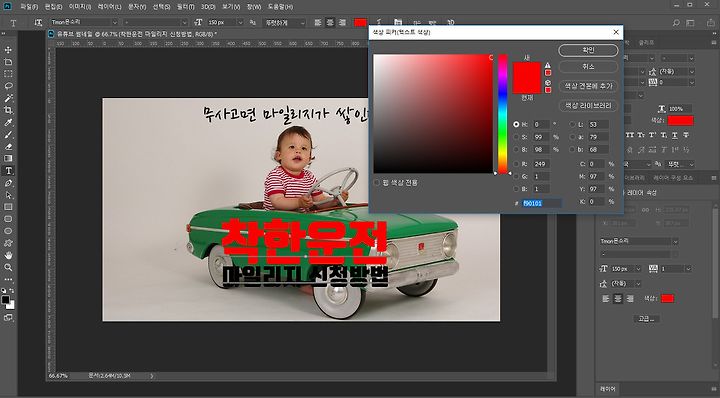Click right align text in options bar
Screen dimensions: 720x398
tap(342, 22)
